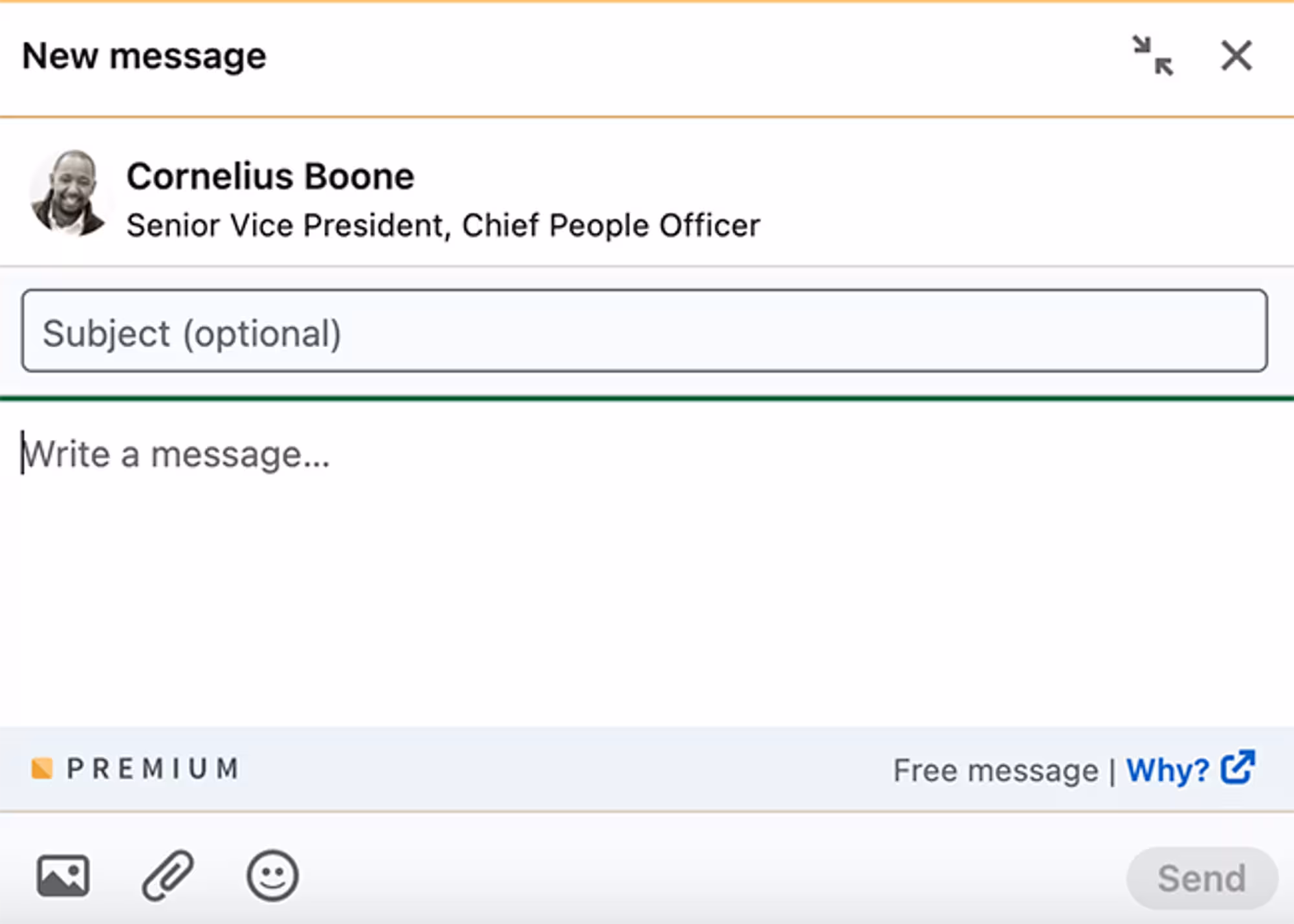The width and height of the screenshot is (1294, 924).
Task: Click the recipient name Cornelius Boone
Action: (x=270, y=177)
